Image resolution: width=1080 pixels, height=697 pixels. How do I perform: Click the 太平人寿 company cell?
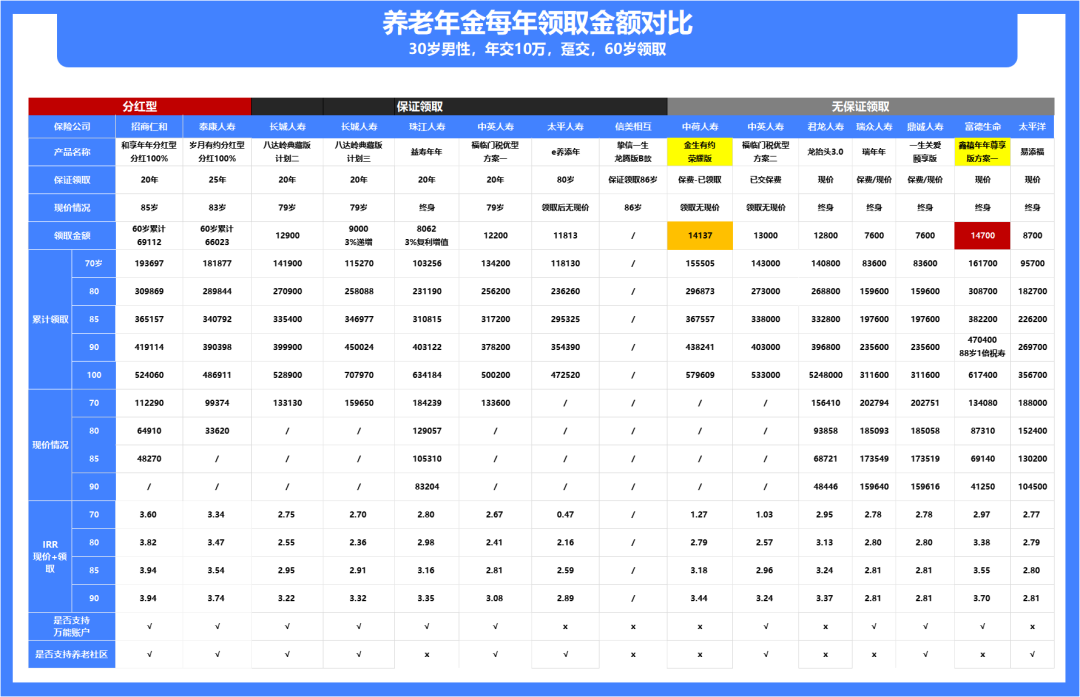(565, 127)
